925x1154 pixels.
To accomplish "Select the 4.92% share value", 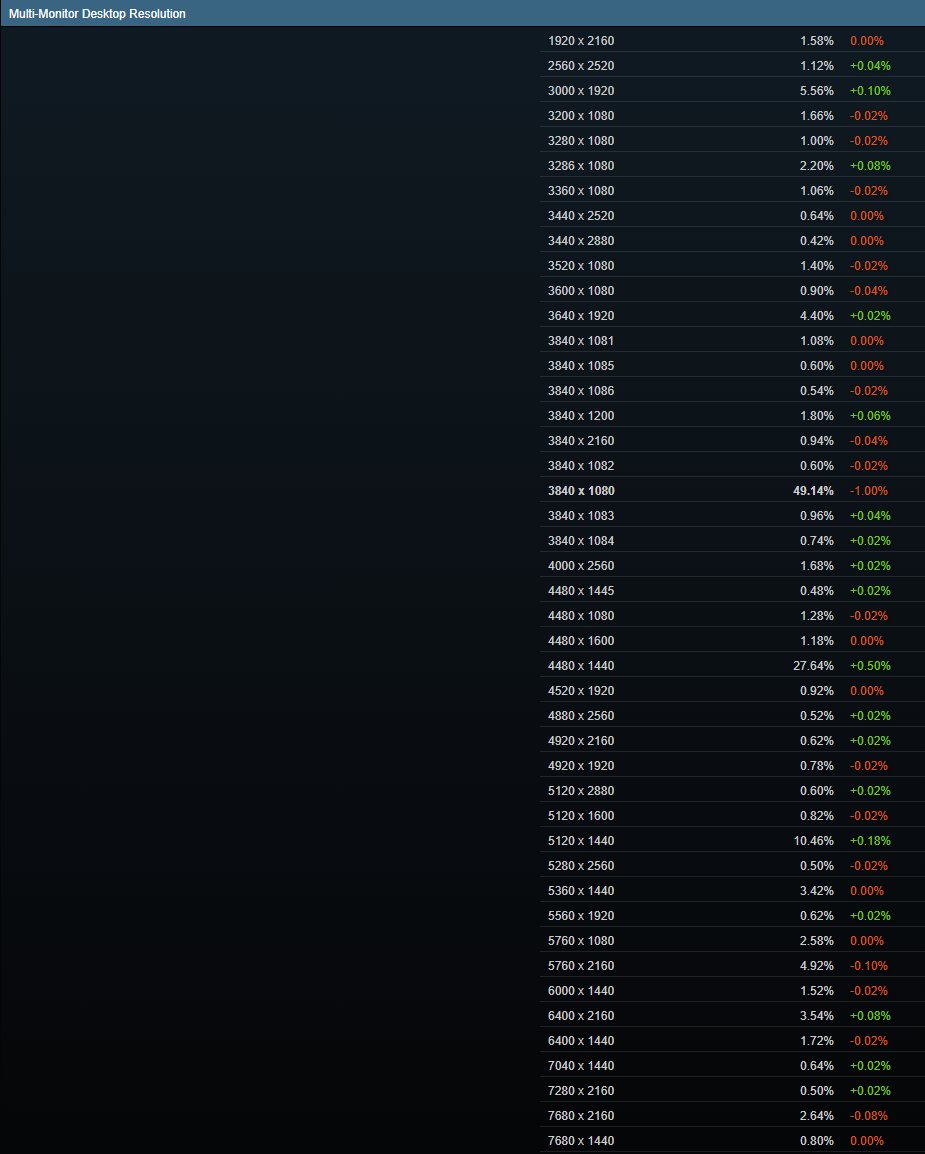I will (x=817, y=966).
